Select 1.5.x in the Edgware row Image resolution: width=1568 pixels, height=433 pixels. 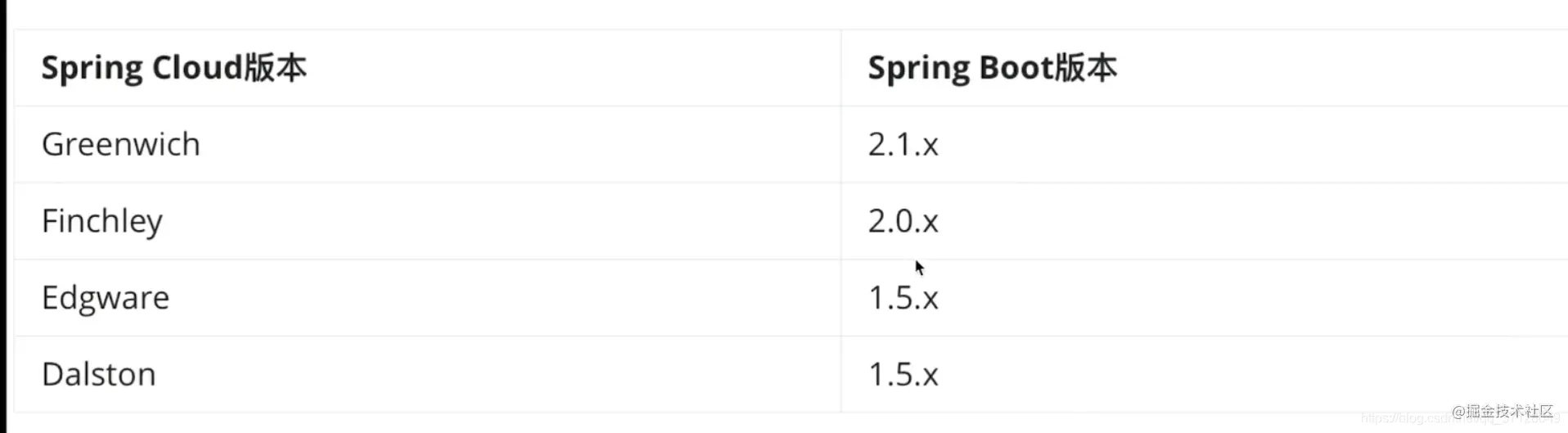click(x=903, y=298)
